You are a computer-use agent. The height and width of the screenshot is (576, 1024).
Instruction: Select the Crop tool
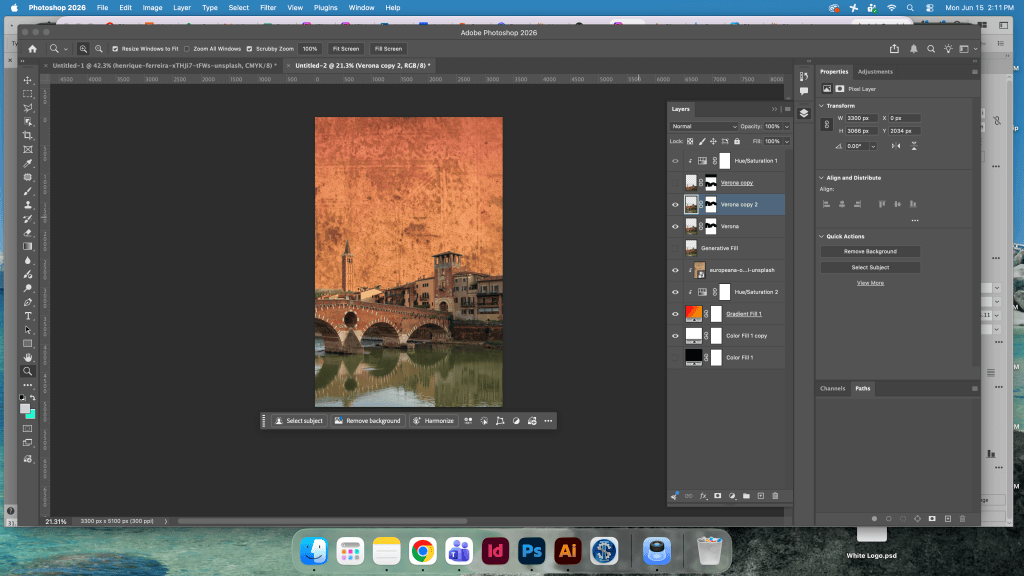[x=27, y=135]
